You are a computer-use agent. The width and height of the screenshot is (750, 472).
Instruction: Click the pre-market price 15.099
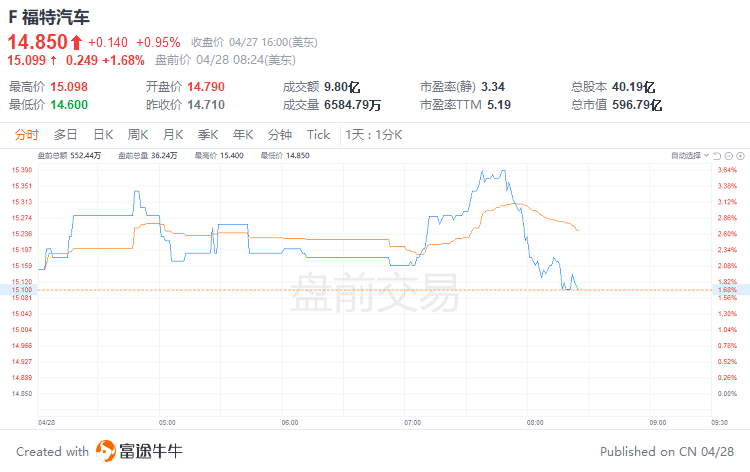[27, 60]
